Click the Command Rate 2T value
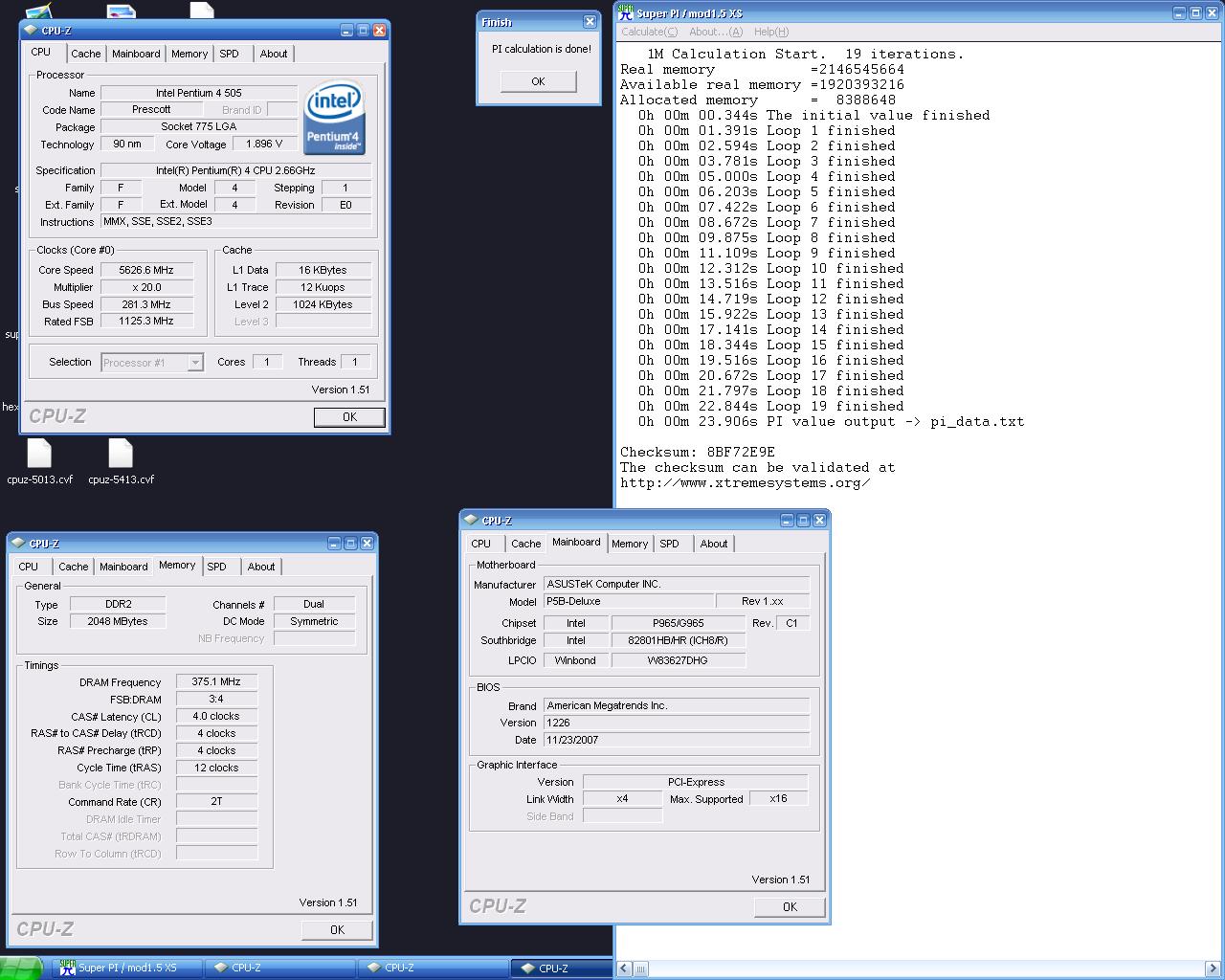The width and height of the screenshot is (1225, 980). click(x=216, y=802)
